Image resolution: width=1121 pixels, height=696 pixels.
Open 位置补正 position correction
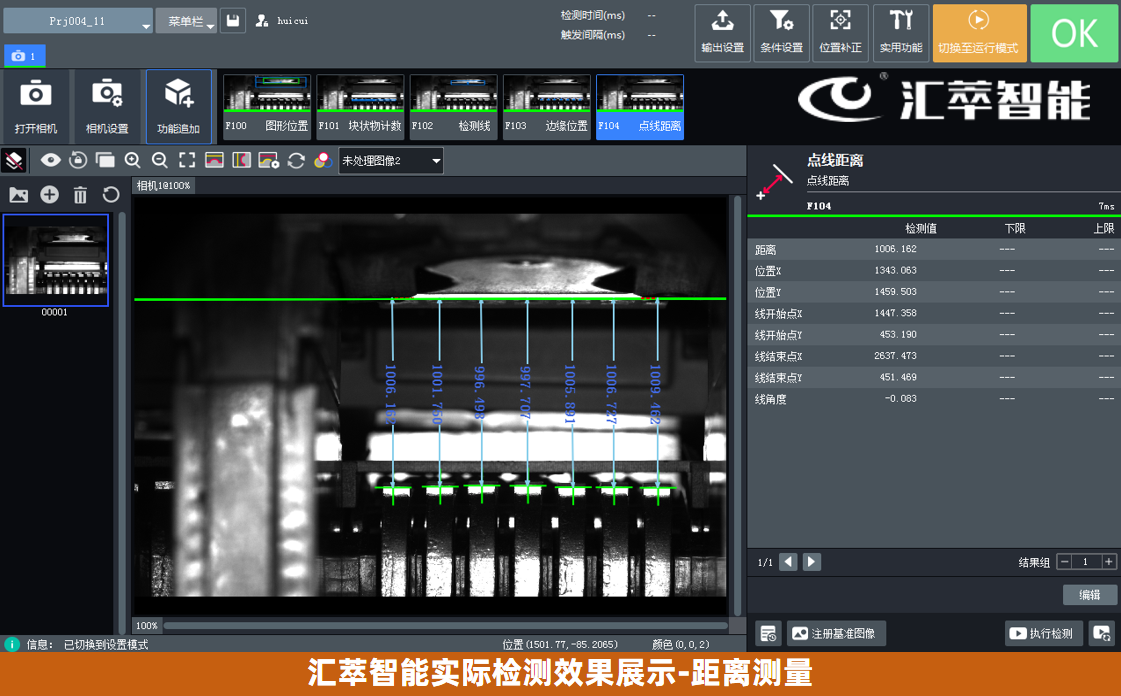840,32
